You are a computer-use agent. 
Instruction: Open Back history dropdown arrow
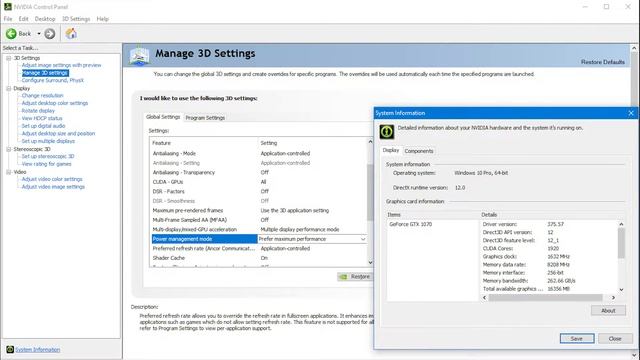tap(39, 34)
